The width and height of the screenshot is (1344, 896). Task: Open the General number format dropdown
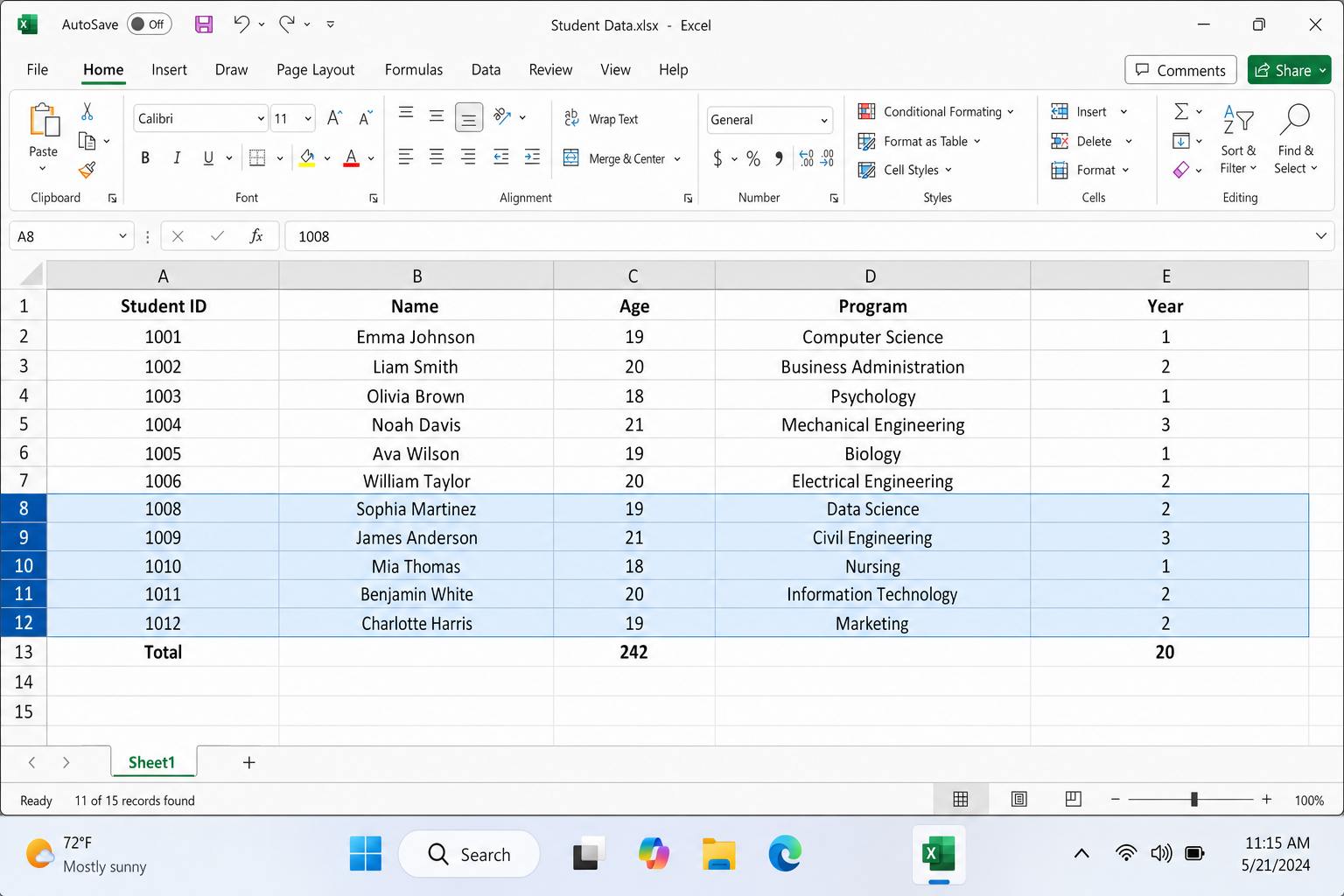pyautogui.click(x=824, y=121)
